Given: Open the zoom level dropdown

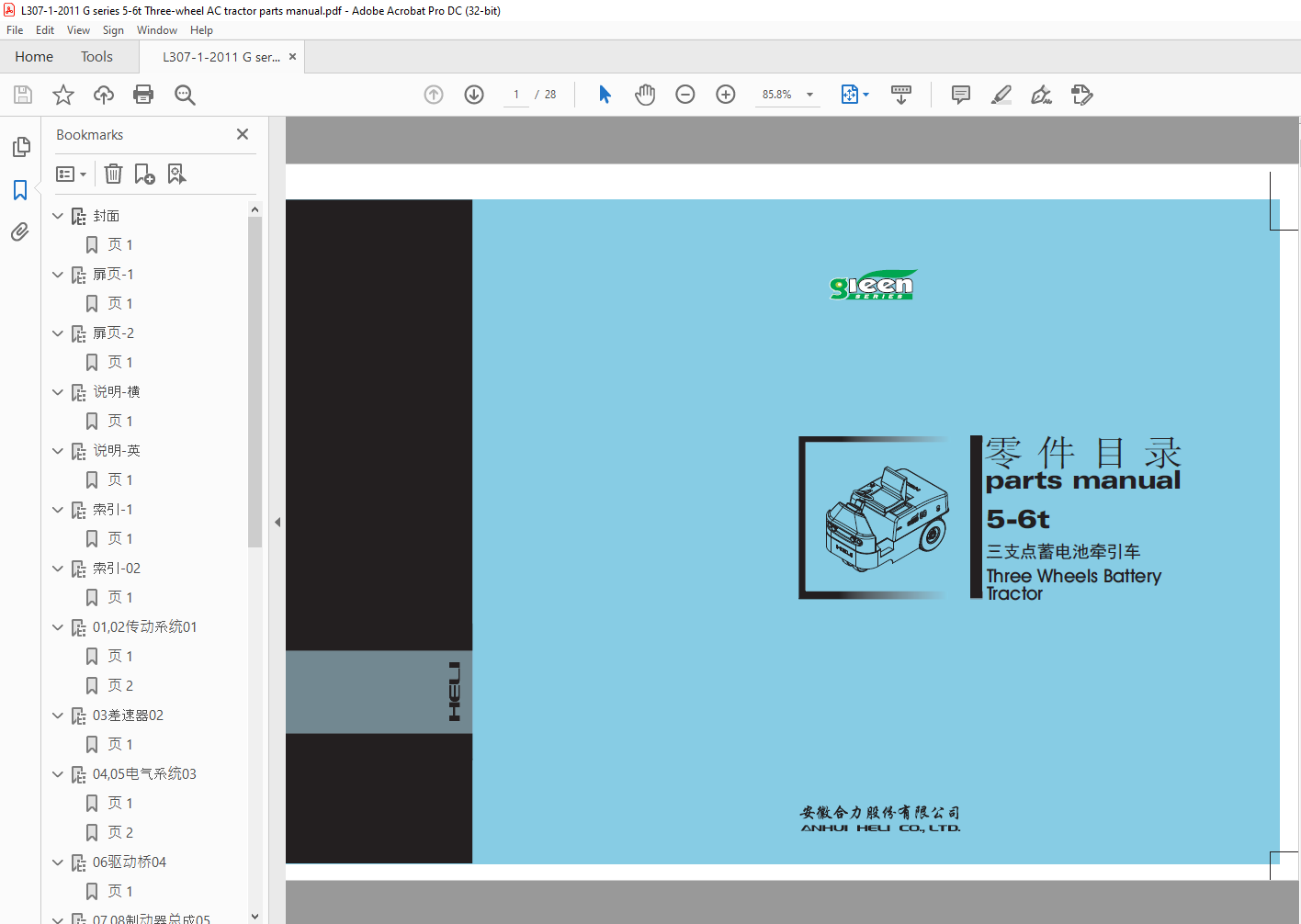Looking at the screenshot, I should coord(809,95).
